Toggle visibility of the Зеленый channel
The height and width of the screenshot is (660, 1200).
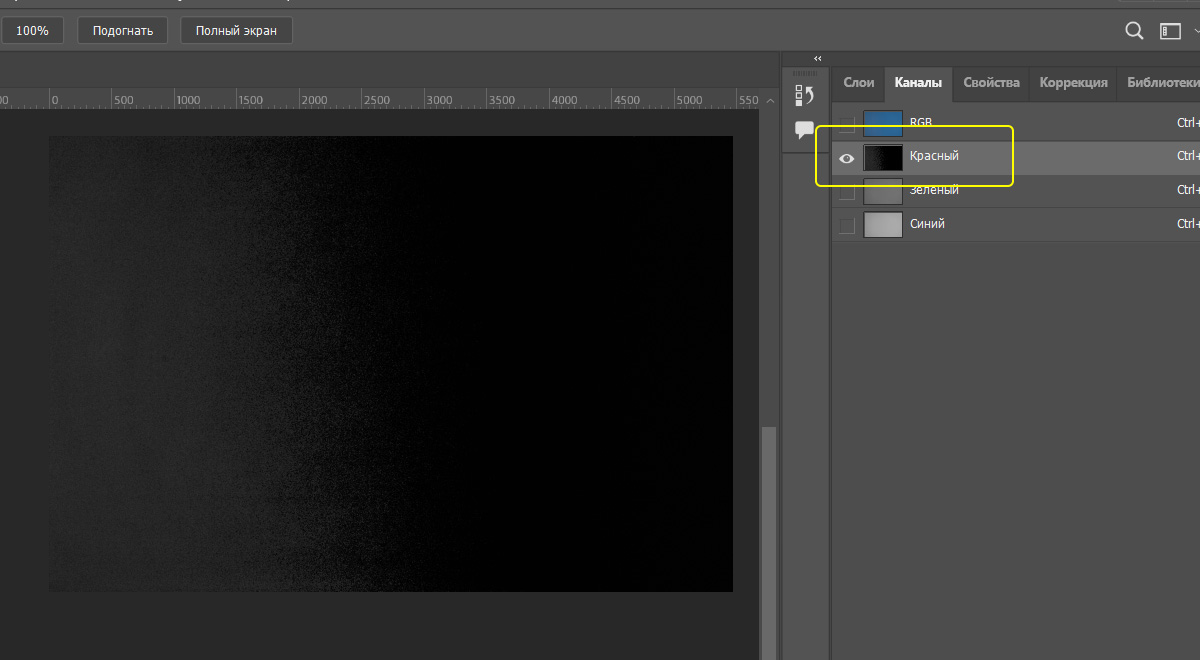click(847, 191)
